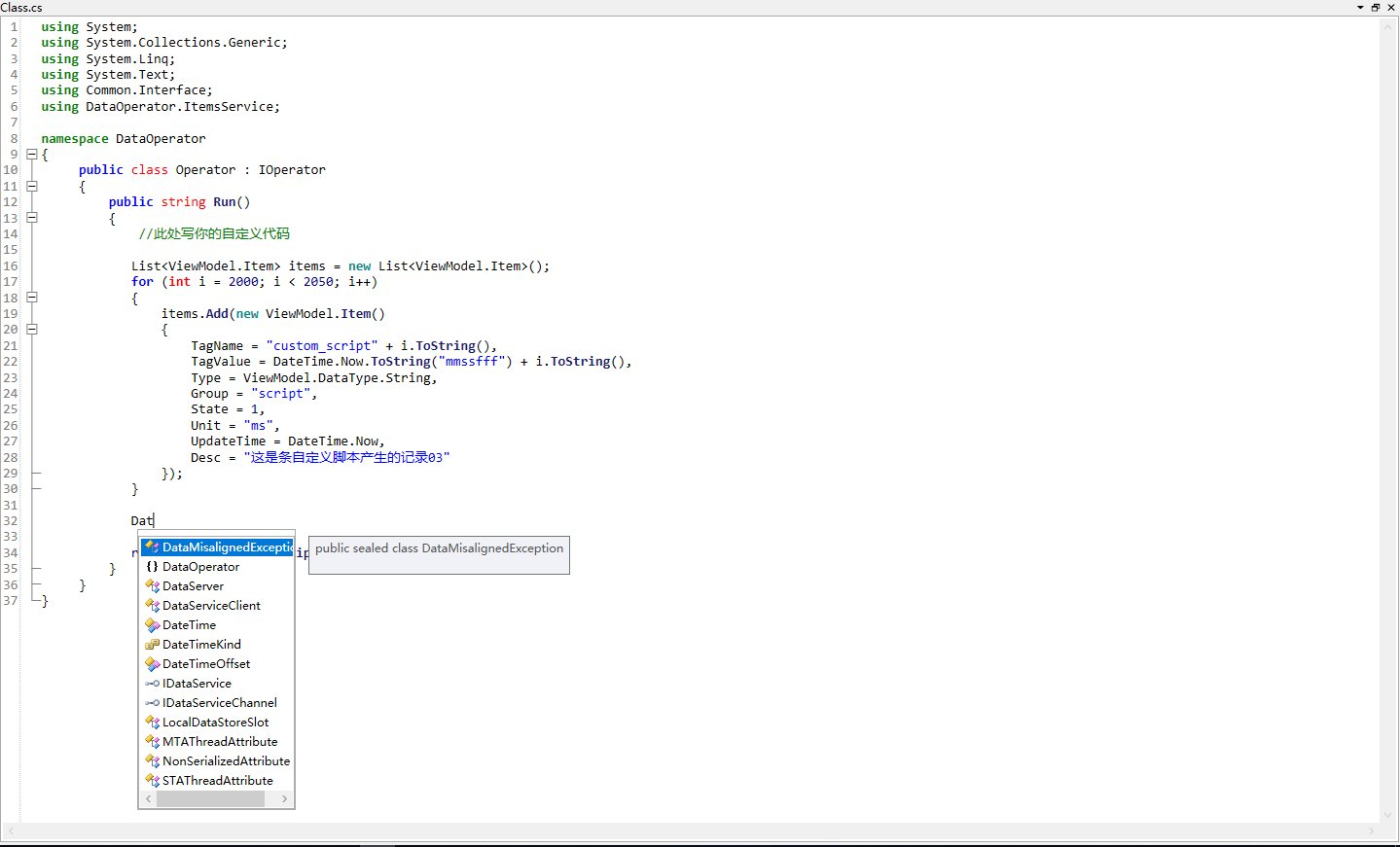Click the DataOperator namespace braces icon
The width and height of the screenshot is (1400, 847).
pyautogui.click(x=152, y=567)
